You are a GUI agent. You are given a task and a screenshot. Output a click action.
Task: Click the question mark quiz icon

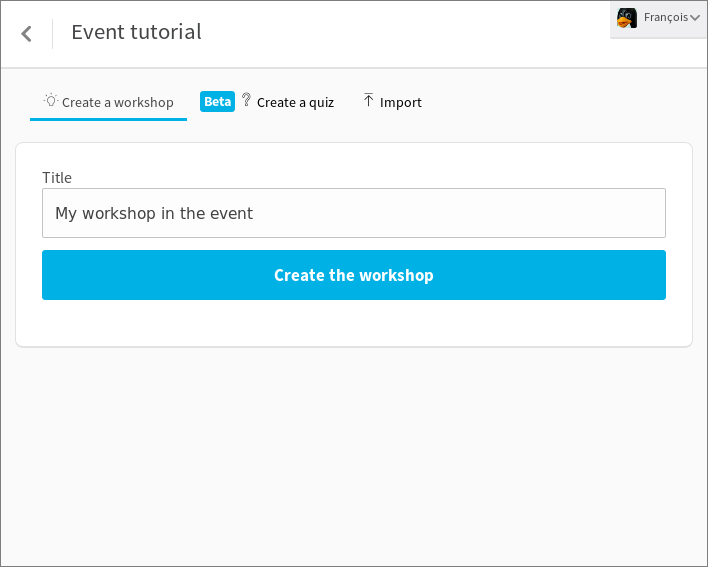pos(246,99)
